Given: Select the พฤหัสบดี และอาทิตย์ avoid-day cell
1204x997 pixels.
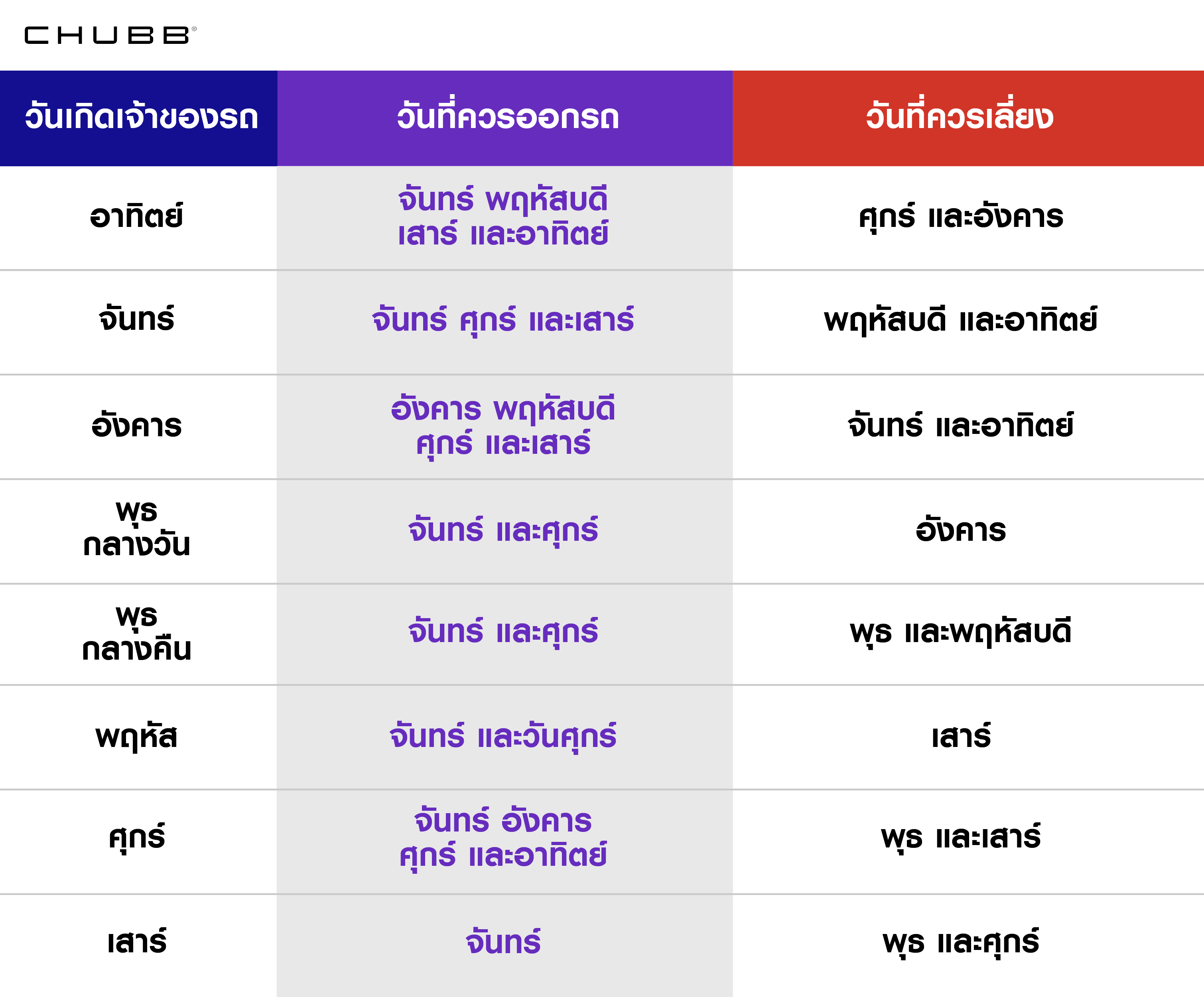Looking at the screenshot, I should tap(961, 320).
